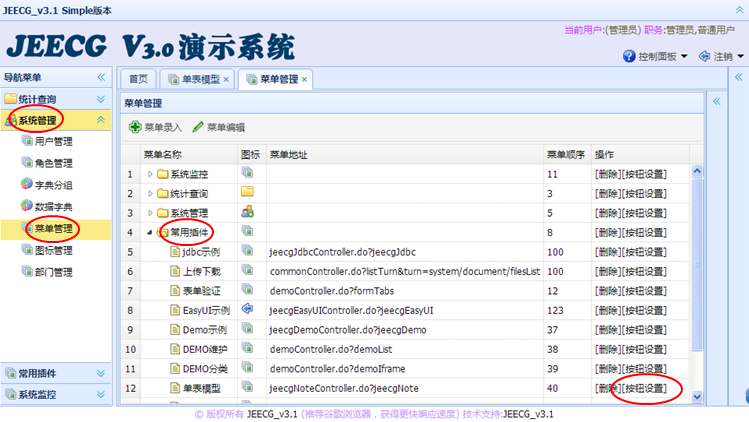The height and width of the screenshot is (422, 749).
Task: Click 按钮设置 in the EasyUI示例 row
Action: tap(644, 311)
